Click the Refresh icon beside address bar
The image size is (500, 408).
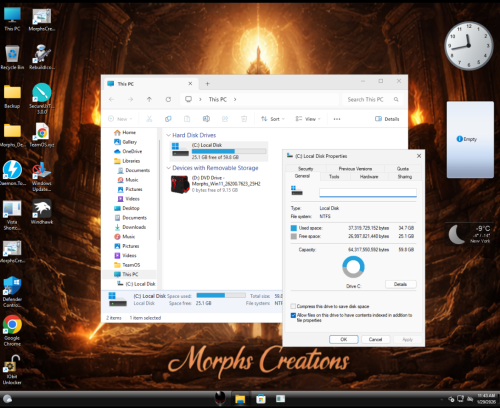(x=168, y=99)
